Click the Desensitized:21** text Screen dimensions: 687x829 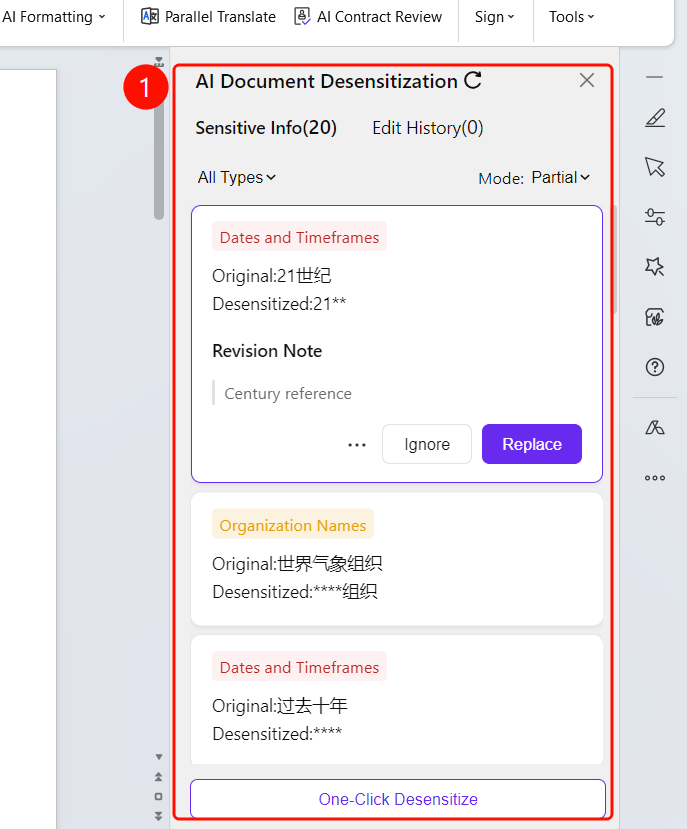click(x=279, y=304)
